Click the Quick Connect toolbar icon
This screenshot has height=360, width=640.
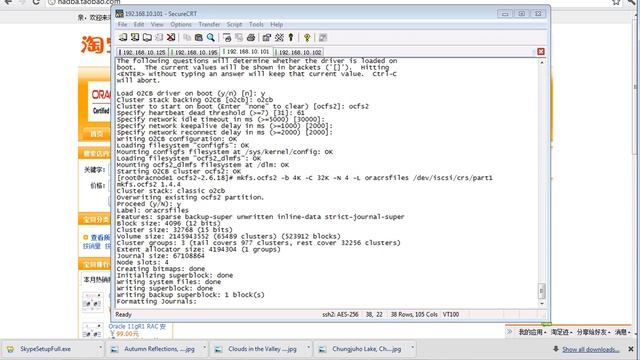click(135, 38)
